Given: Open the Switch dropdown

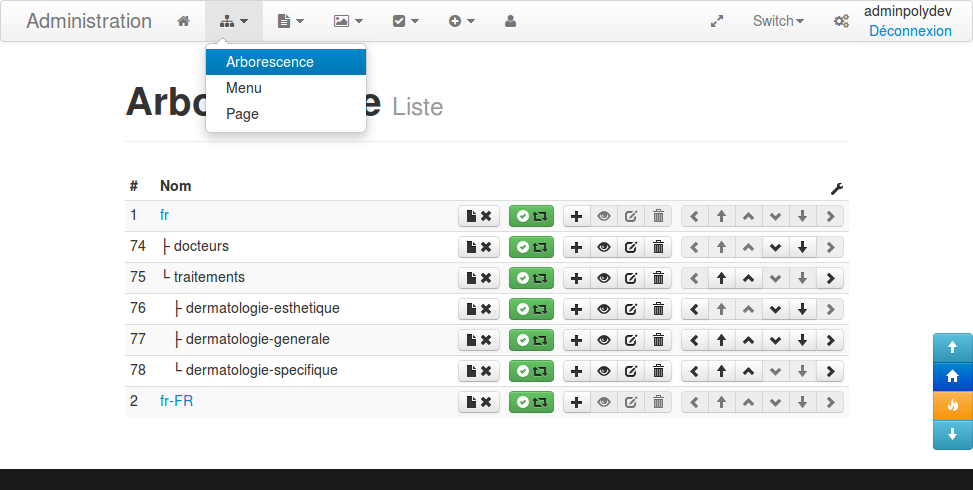Looking at the screenshot, I should (x=778, y=21).
